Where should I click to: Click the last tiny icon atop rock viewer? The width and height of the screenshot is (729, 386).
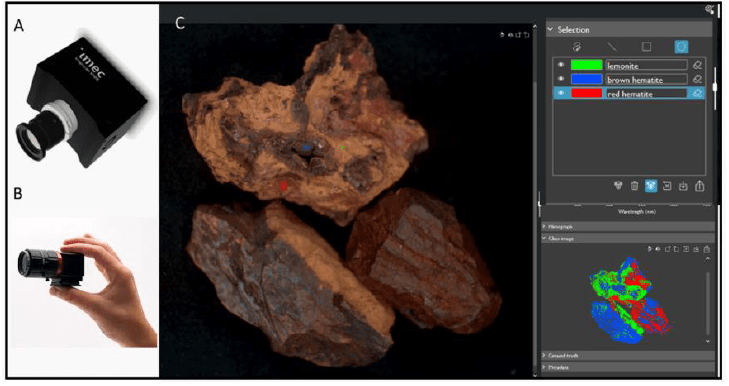(526, 35)
